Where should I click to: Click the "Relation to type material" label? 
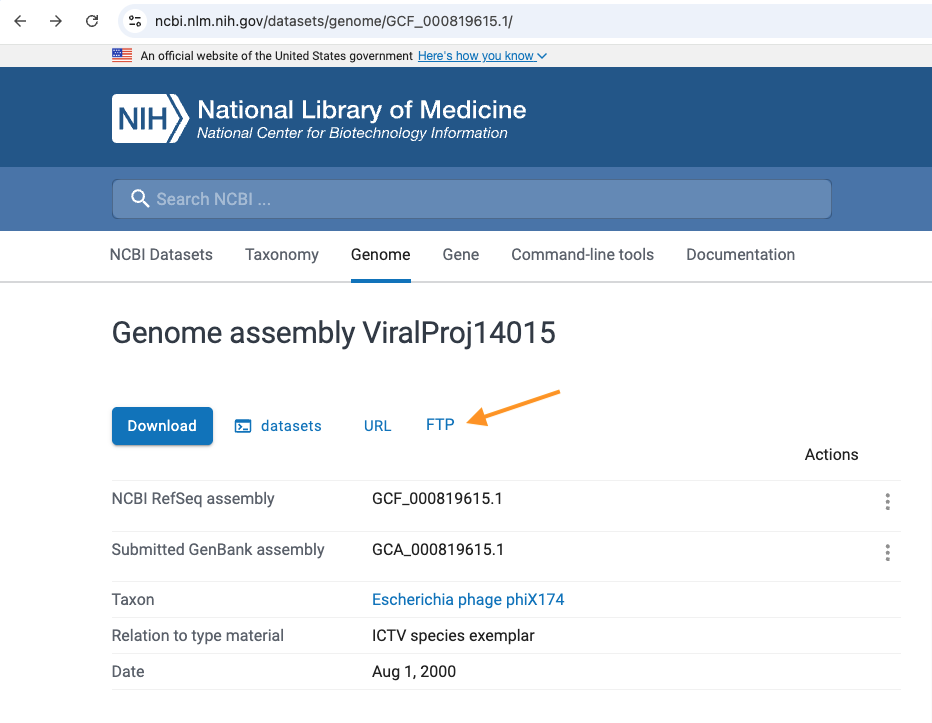click(197, 636)
